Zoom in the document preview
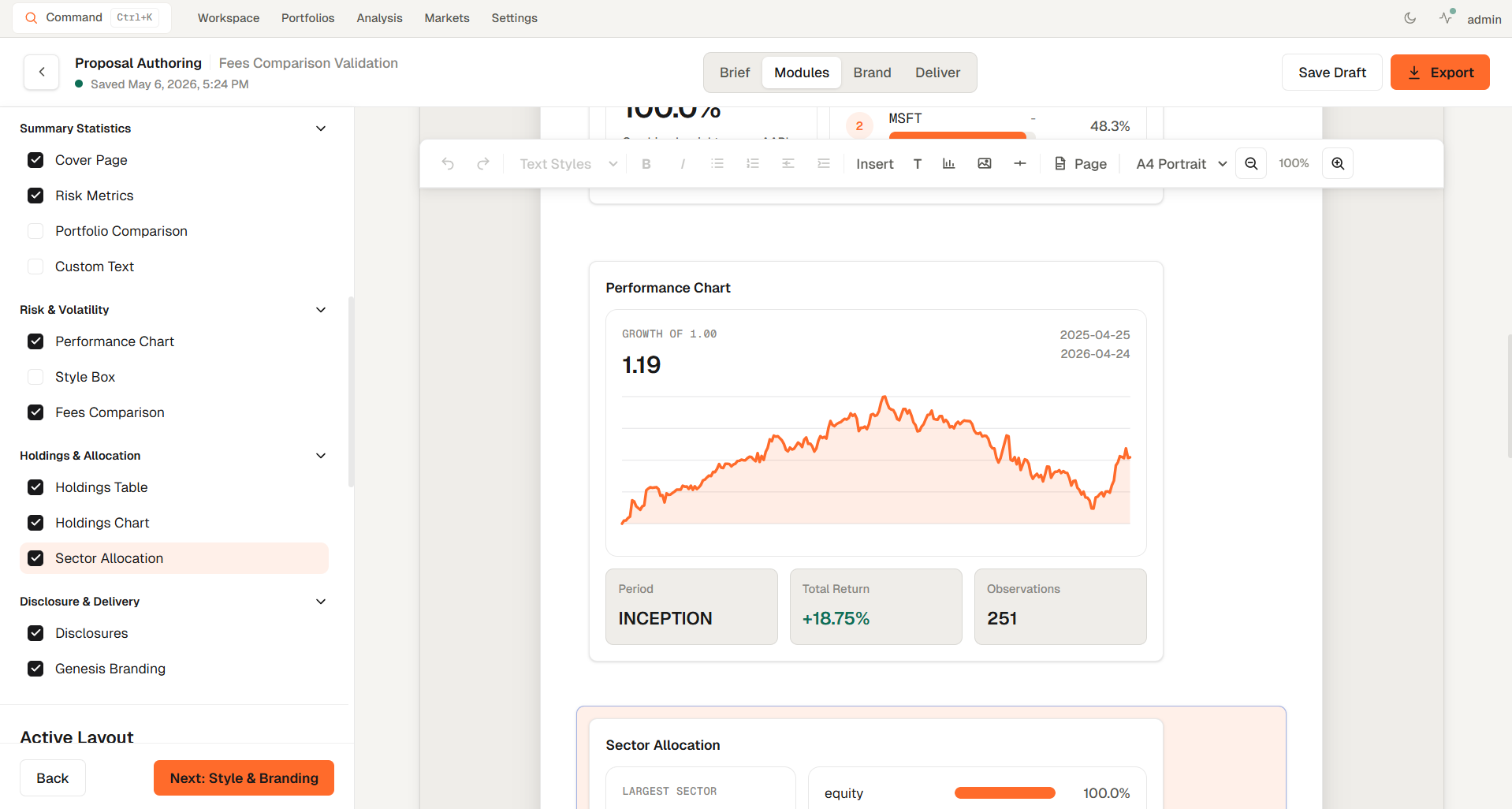Viewport: 1512px width, 809px height. (1338, 164)
